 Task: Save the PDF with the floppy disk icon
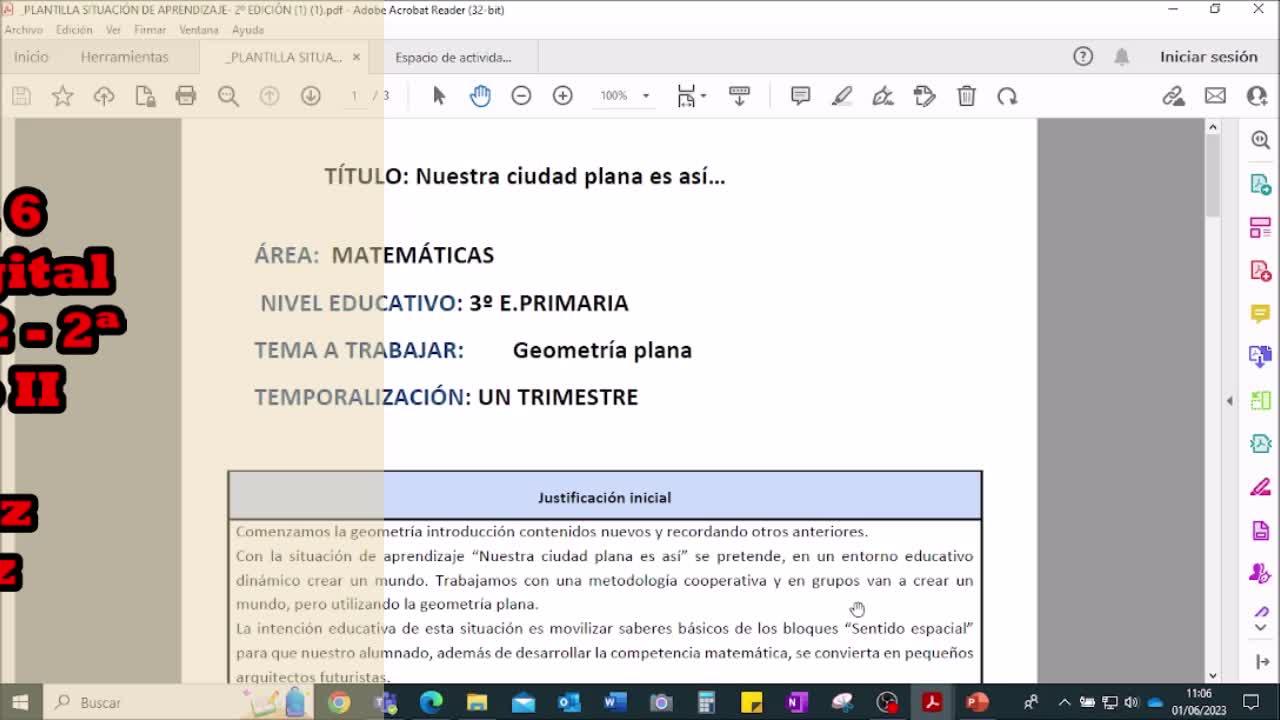pos(21,96)
